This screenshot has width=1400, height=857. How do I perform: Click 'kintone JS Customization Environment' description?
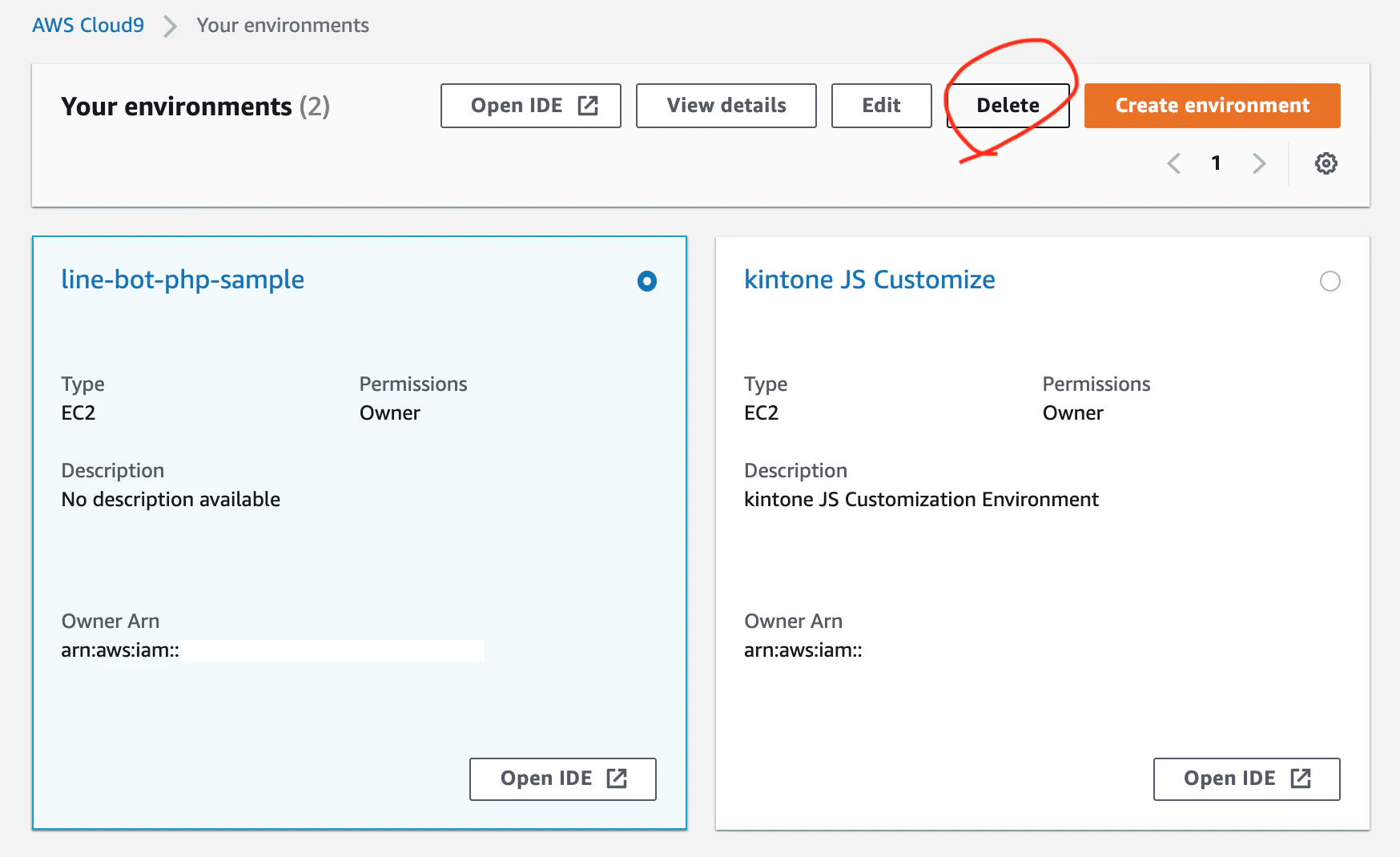coord(921,500)
